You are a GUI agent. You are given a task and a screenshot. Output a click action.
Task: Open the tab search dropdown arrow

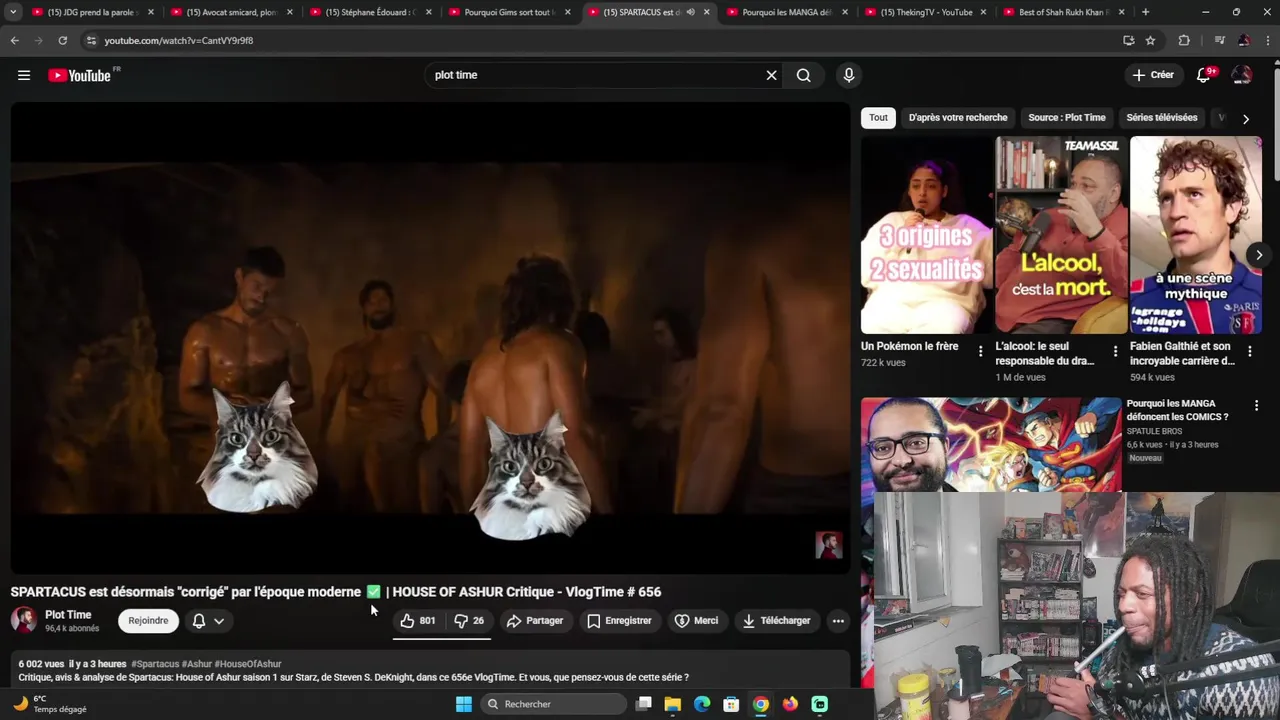pyautogui.click(x=12, y=12)
